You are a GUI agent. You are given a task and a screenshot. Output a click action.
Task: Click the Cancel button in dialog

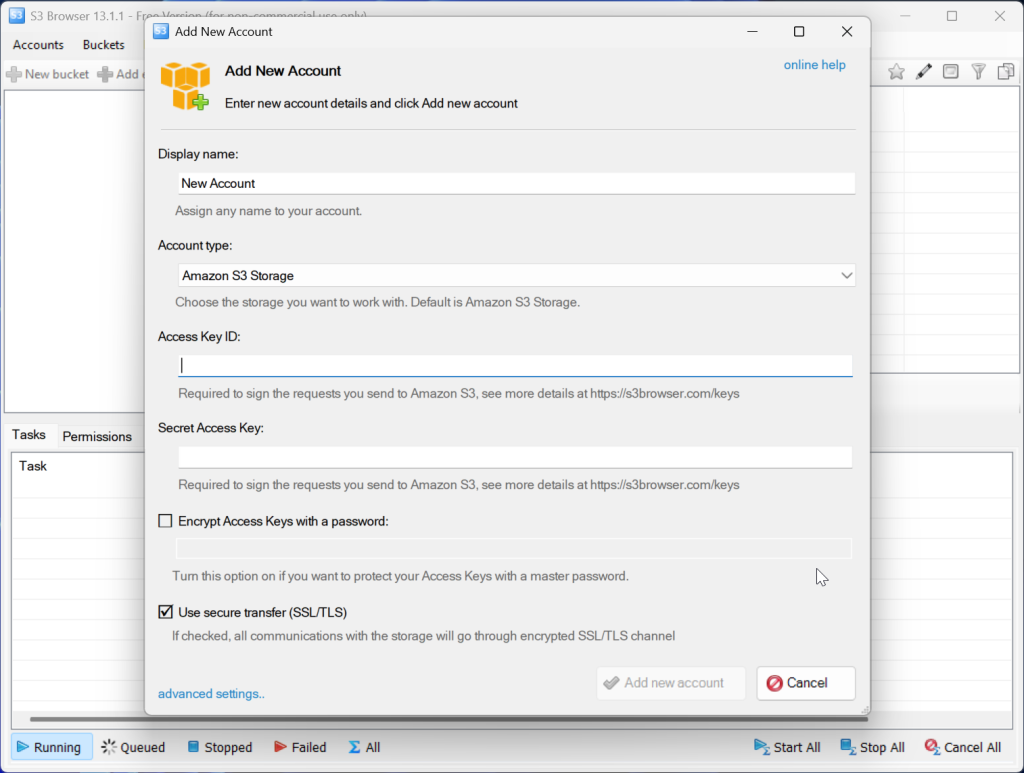click(x=805, y=683)
